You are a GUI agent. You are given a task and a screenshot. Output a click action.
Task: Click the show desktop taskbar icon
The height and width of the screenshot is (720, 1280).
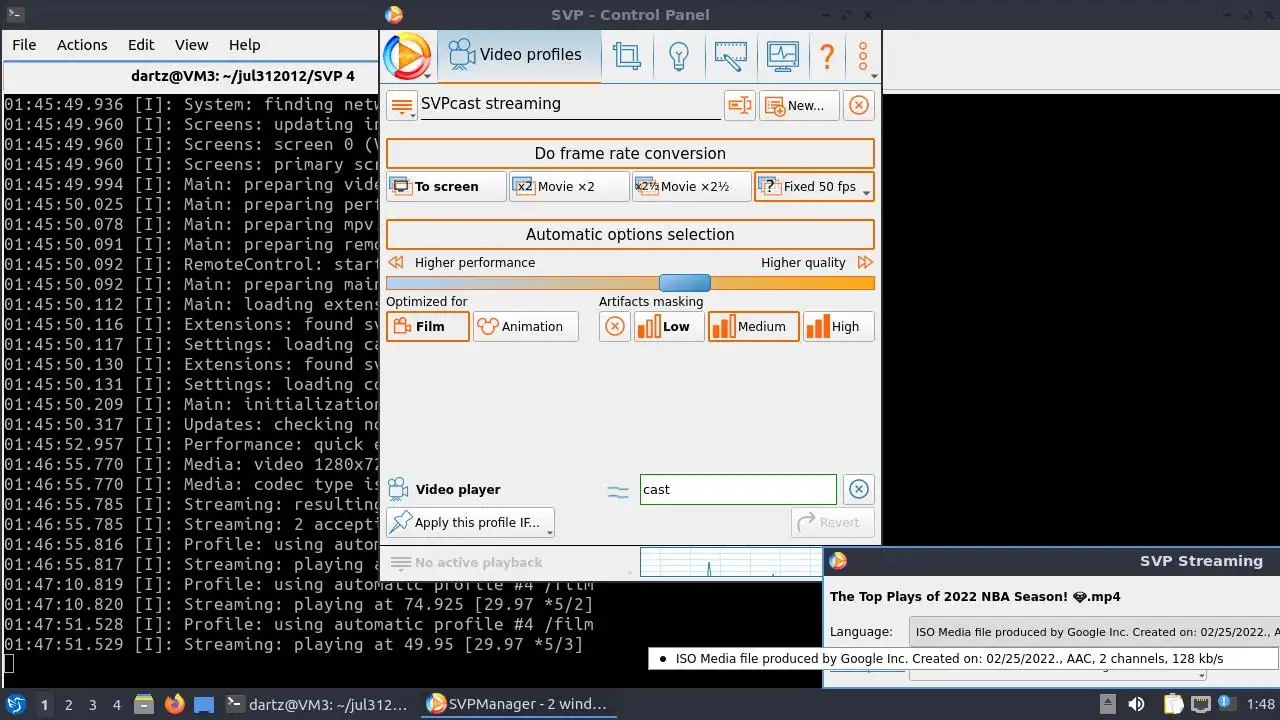pyautogui.click(x=204, y=704)
